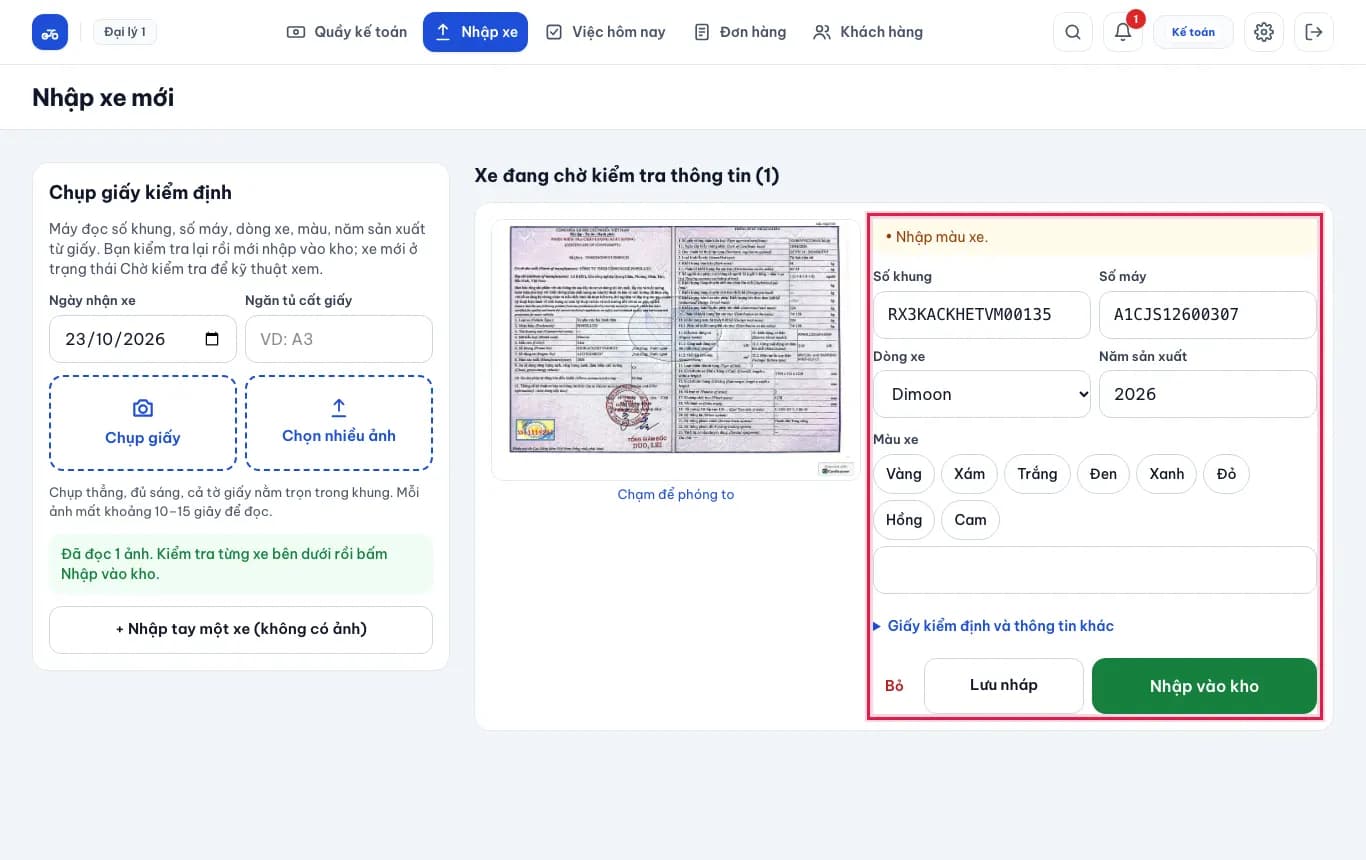
Task: Go to Quầy kế toán tab
Action: tap(347, 32)
